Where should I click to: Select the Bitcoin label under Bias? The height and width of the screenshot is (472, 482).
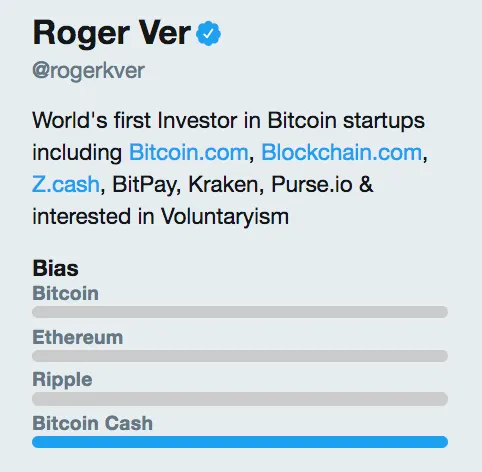[x=65, y=293]
